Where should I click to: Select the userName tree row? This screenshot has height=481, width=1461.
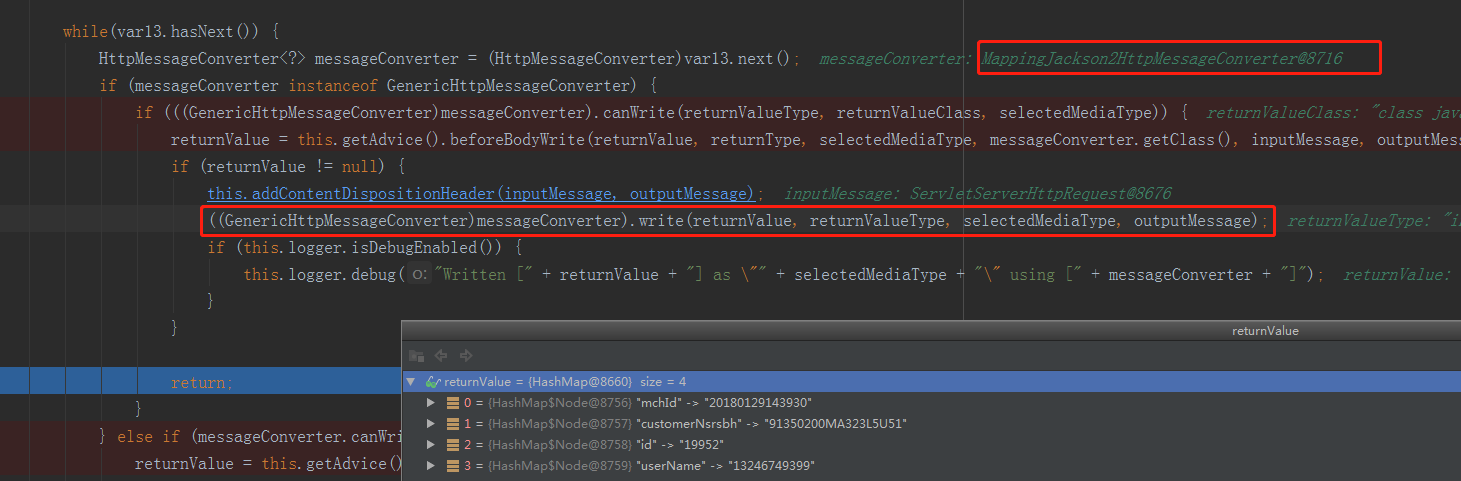(700, 465)
